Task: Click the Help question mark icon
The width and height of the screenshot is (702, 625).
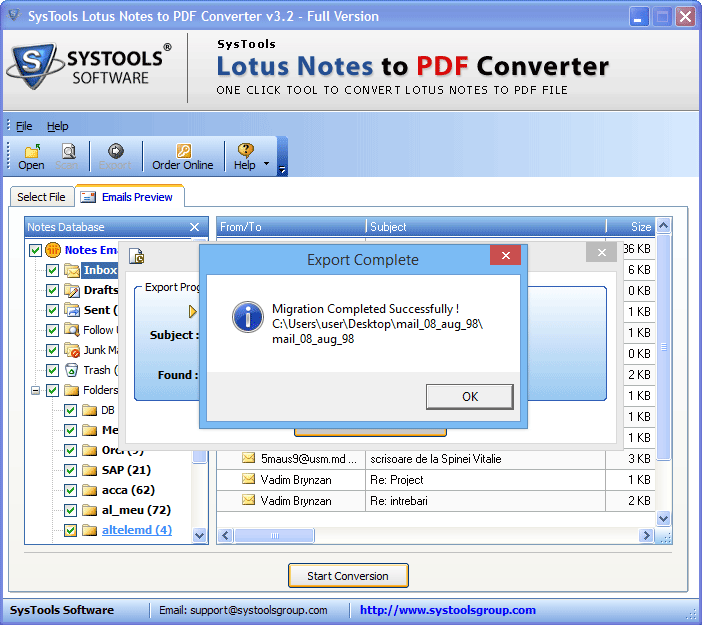Action: point(245,151)
